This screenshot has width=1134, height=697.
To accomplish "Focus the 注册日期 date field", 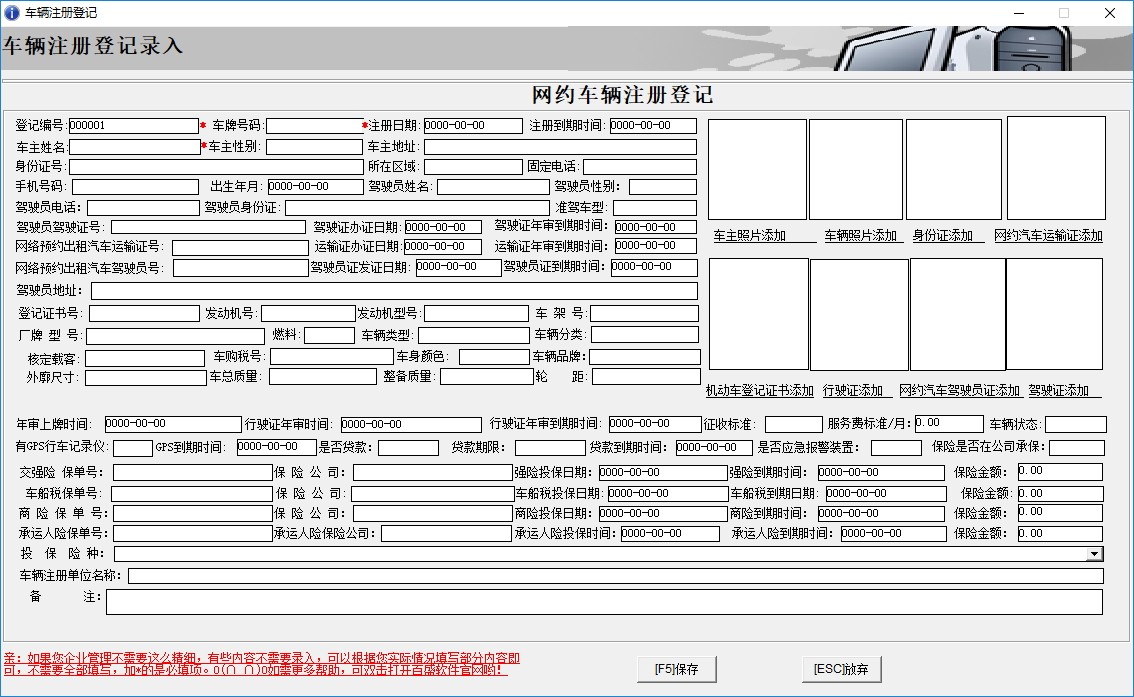I will click(x=473, y=126).
